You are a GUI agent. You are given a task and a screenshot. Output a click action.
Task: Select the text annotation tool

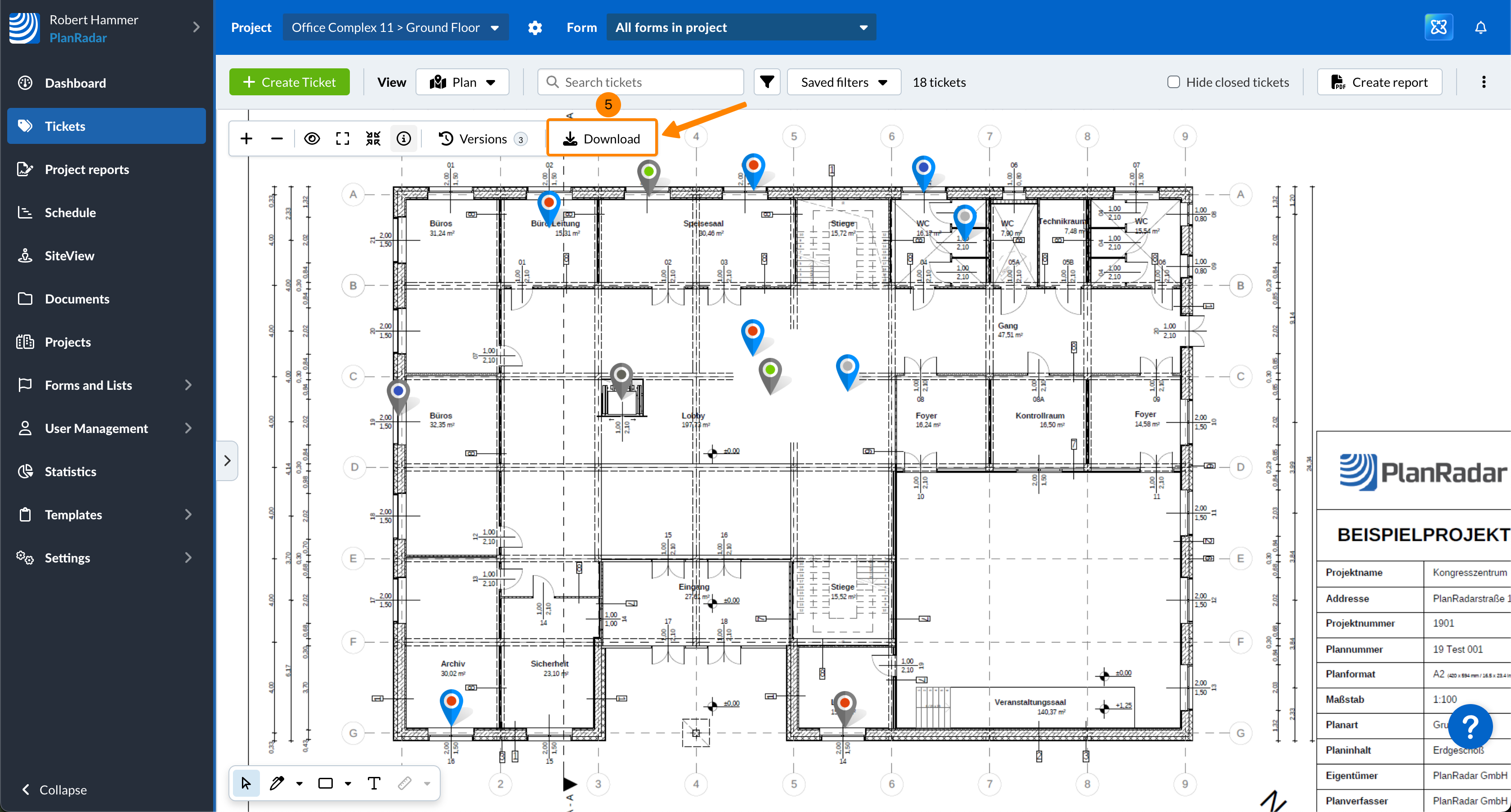[x=374, y=783]
